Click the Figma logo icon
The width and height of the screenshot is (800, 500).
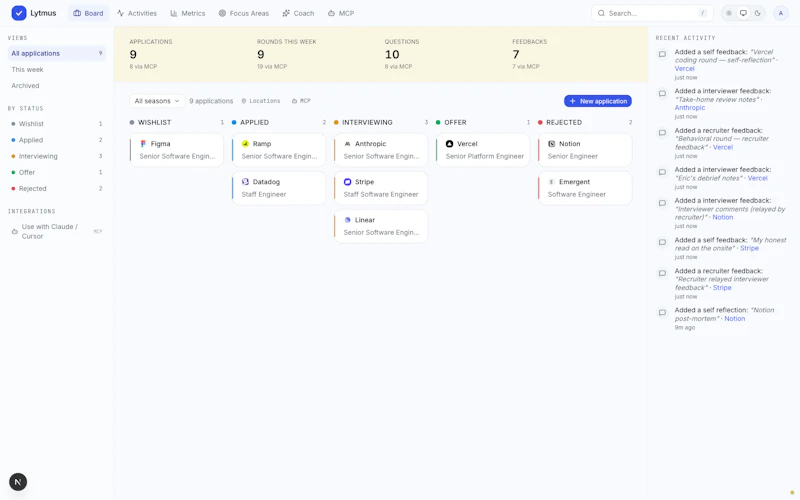pos(143,144)
